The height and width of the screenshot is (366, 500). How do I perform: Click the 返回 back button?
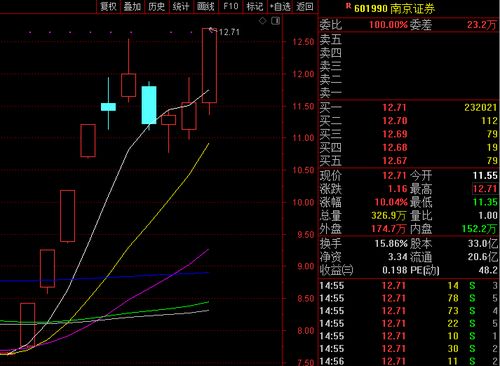pyautogui.click(x=305, y=6)
